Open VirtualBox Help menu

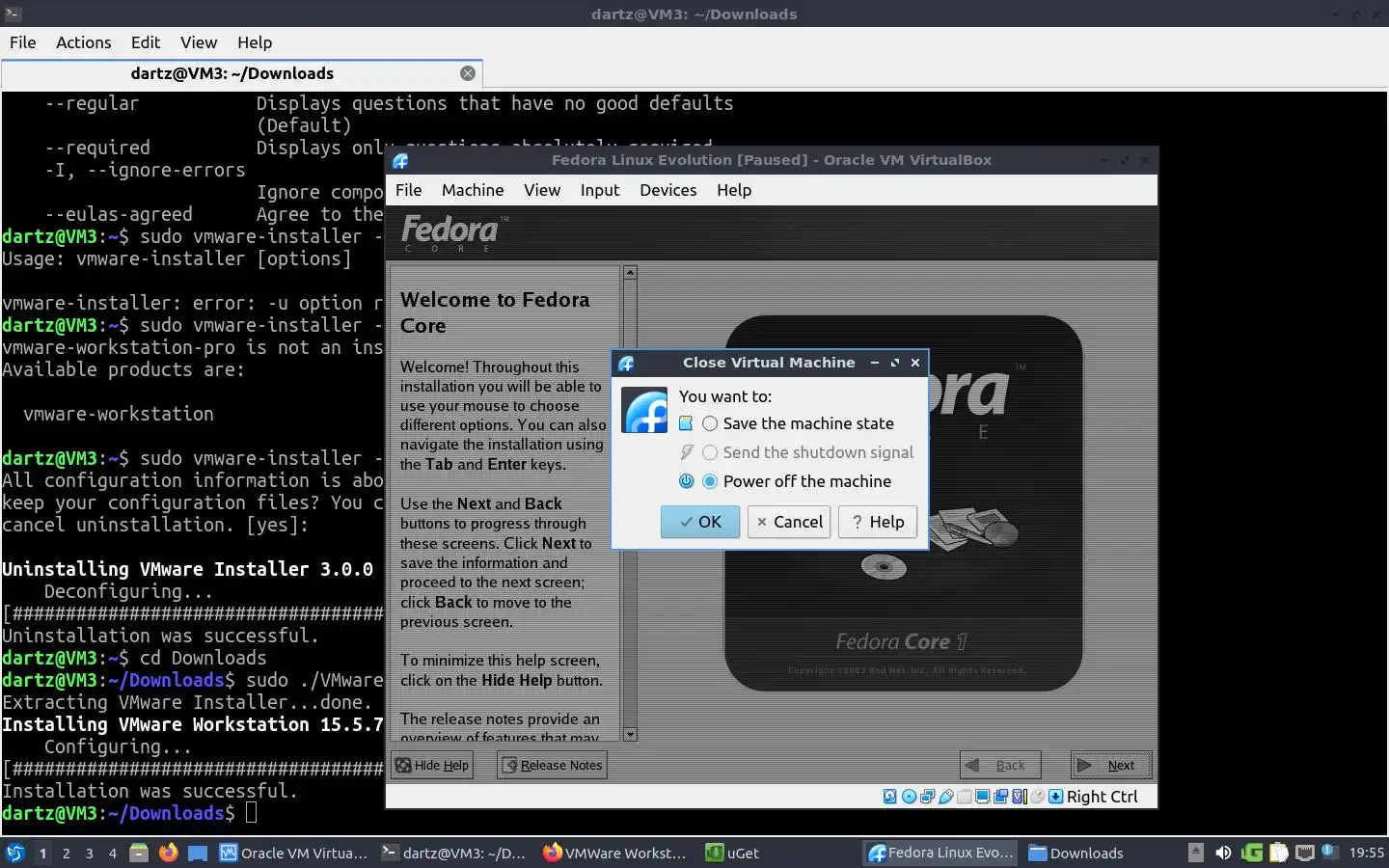click(x=734, y=190)
